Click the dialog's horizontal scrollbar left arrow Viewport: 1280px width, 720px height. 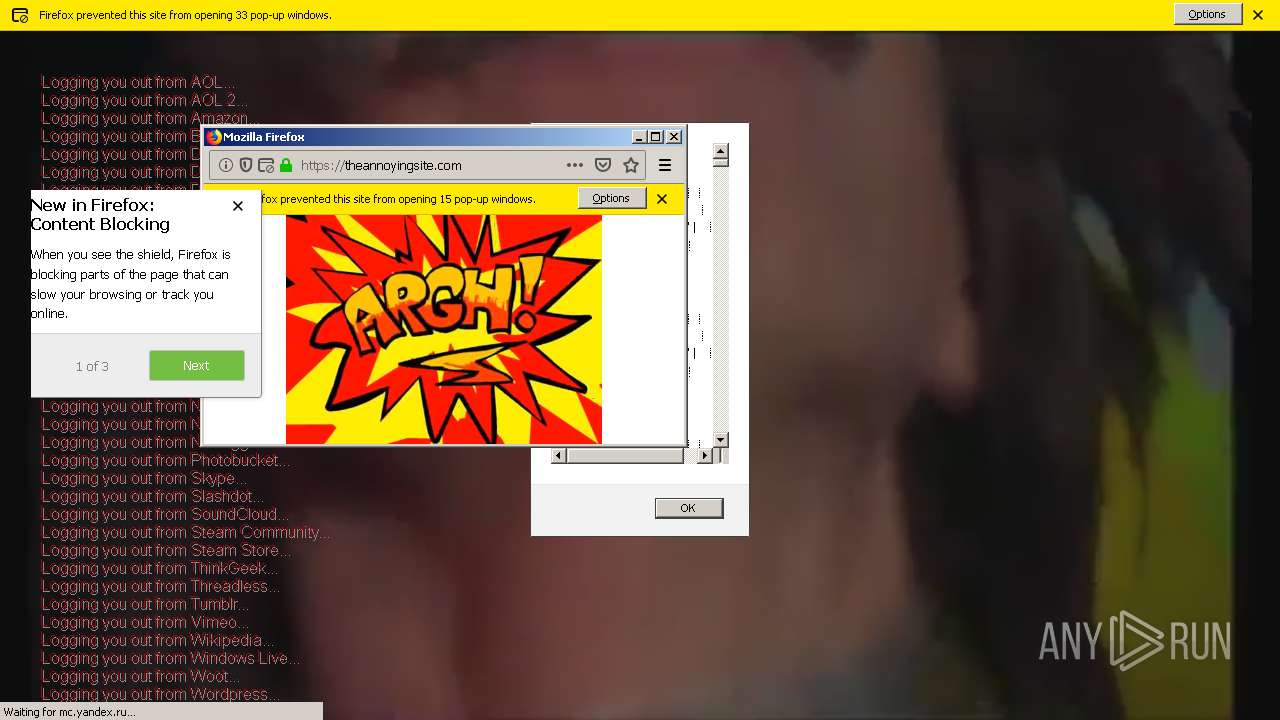click(x=559, y=456)
